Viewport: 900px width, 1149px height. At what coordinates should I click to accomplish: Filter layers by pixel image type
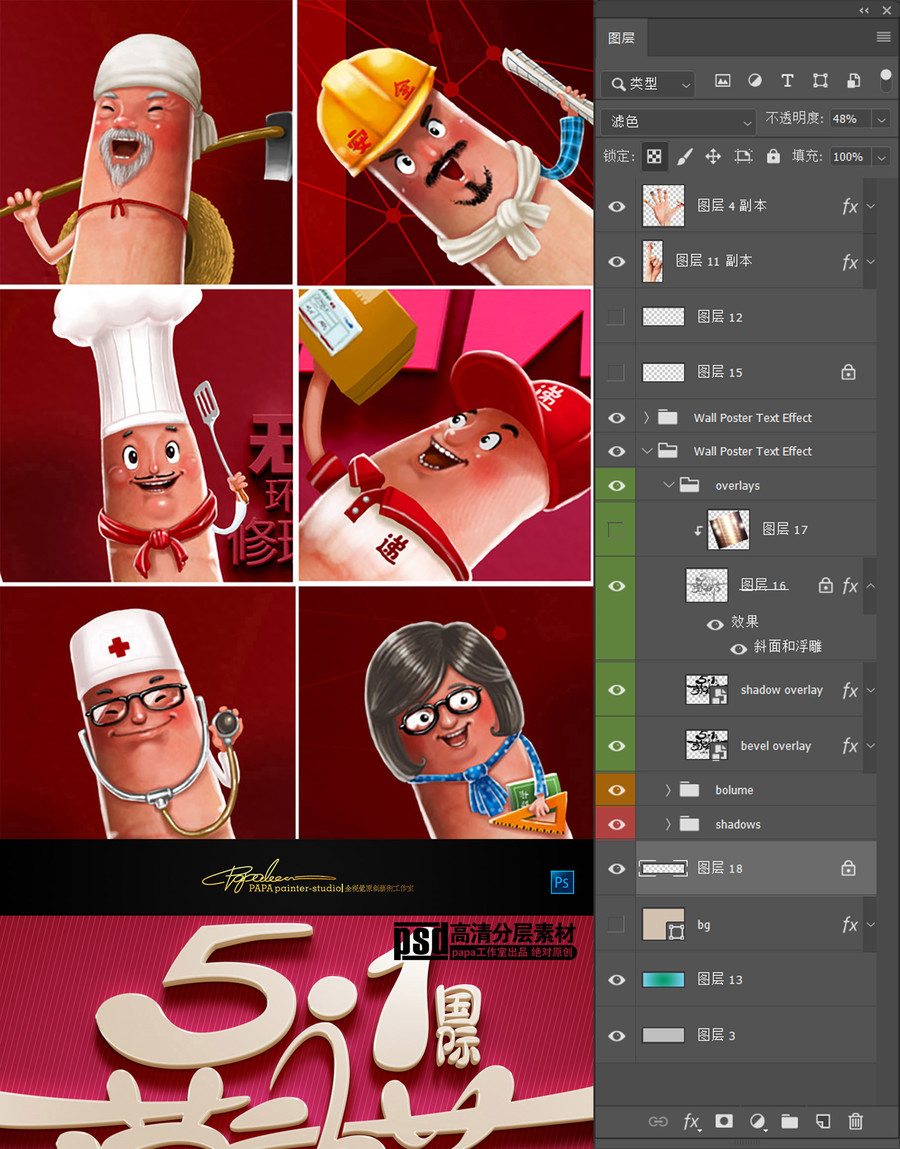[723, 81]
